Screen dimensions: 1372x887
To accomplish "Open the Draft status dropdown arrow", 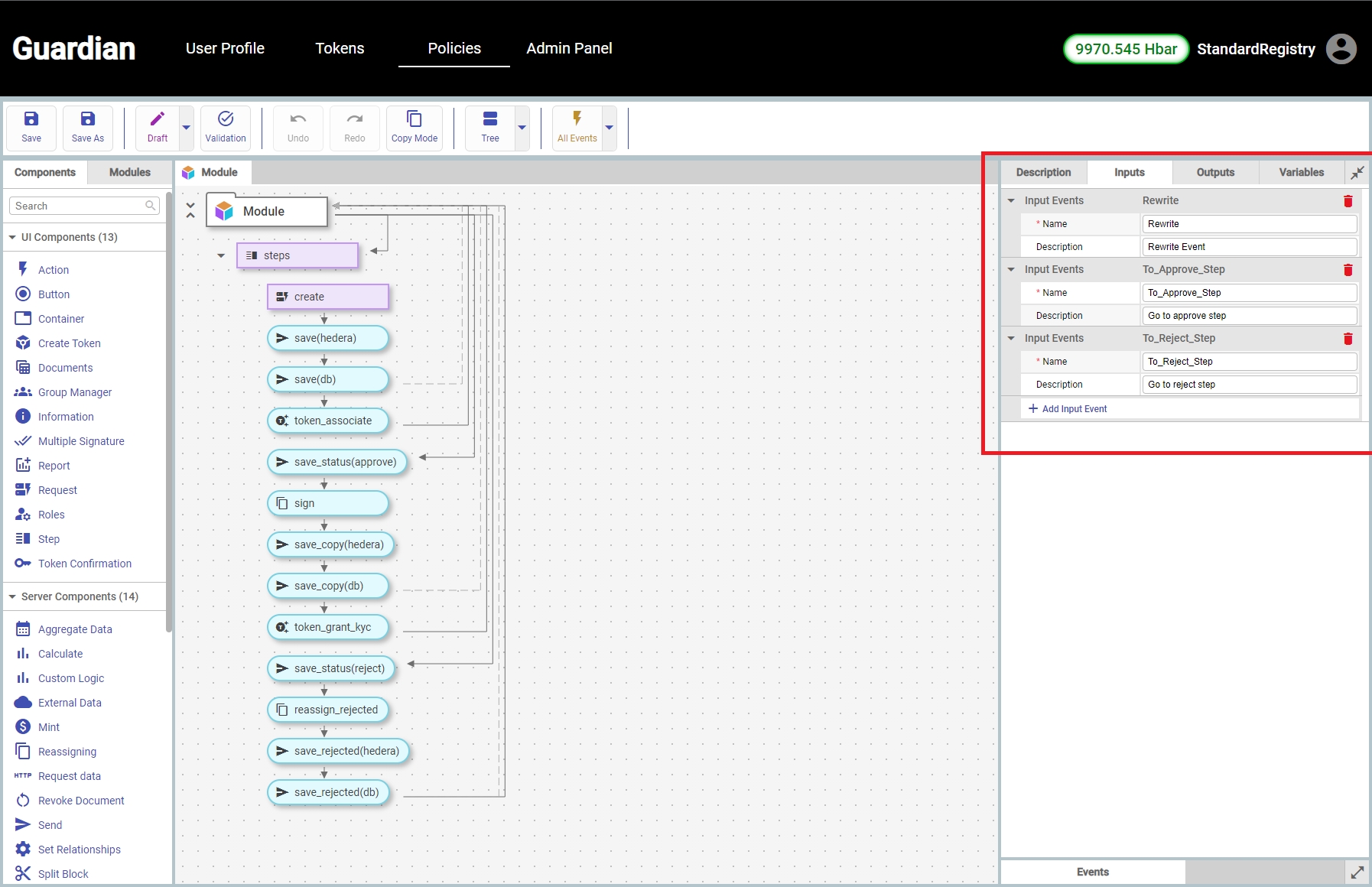I will tap(186, 128).
